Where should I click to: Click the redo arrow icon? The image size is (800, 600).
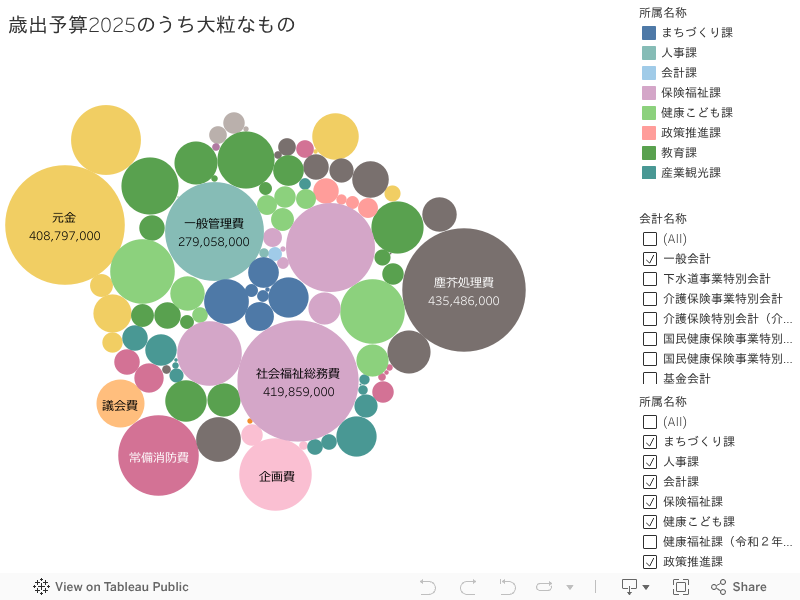(467, 587)
